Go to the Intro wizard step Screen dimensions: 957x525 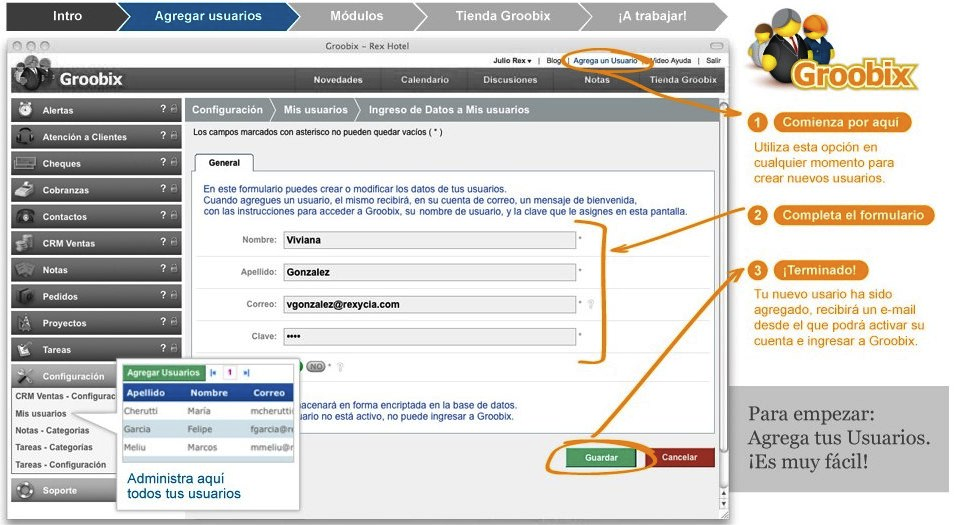[x=67, y=16]
